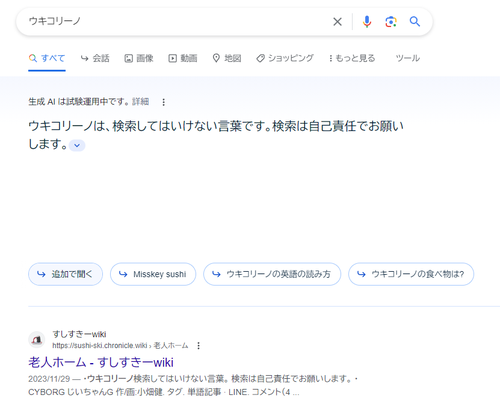This screenshot has width=500, height=407.
Task: Click the 追加で聞く chip
Action: tap(65, 274)
